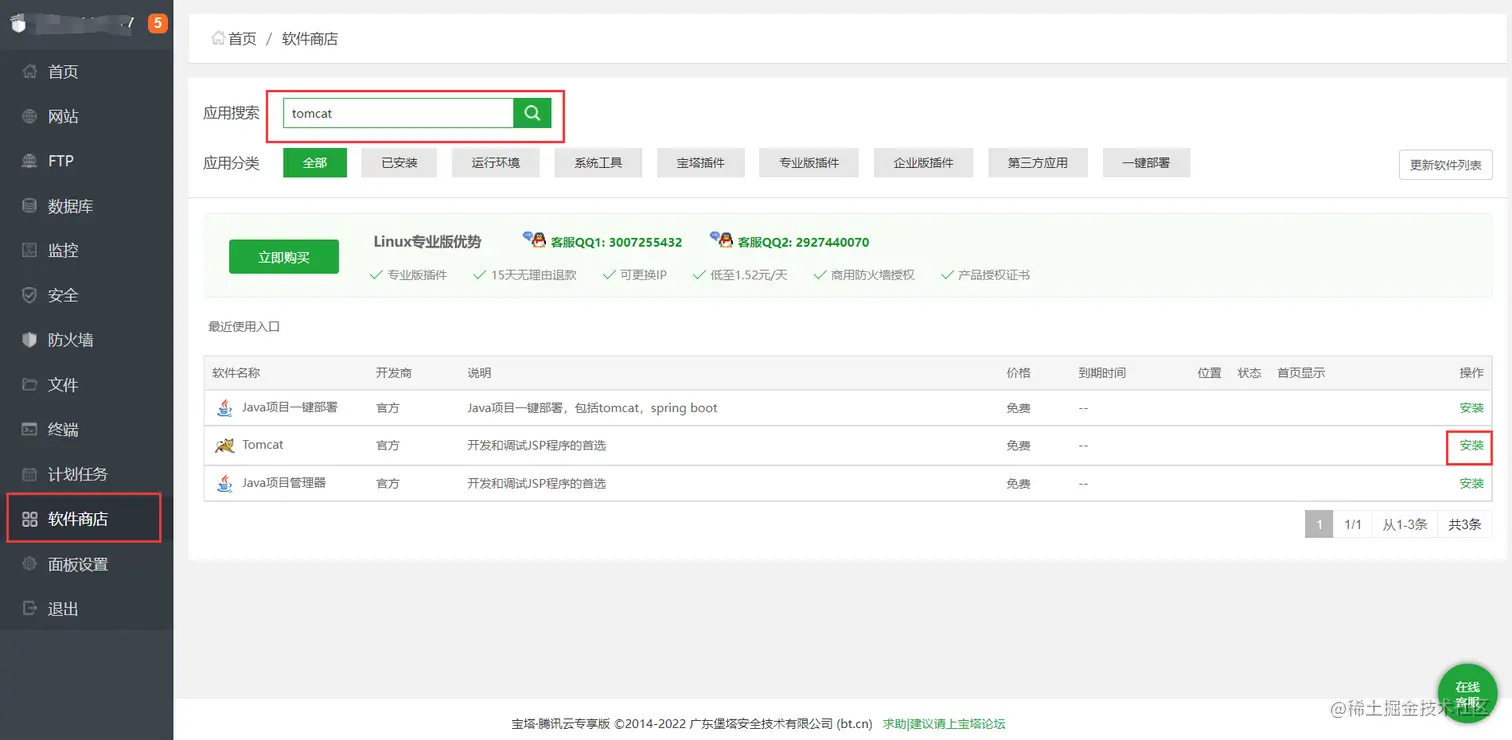Screen dimensions: 1512x740
Task: Click the 首页 sidebar home icon
Action: pos(29,71)
